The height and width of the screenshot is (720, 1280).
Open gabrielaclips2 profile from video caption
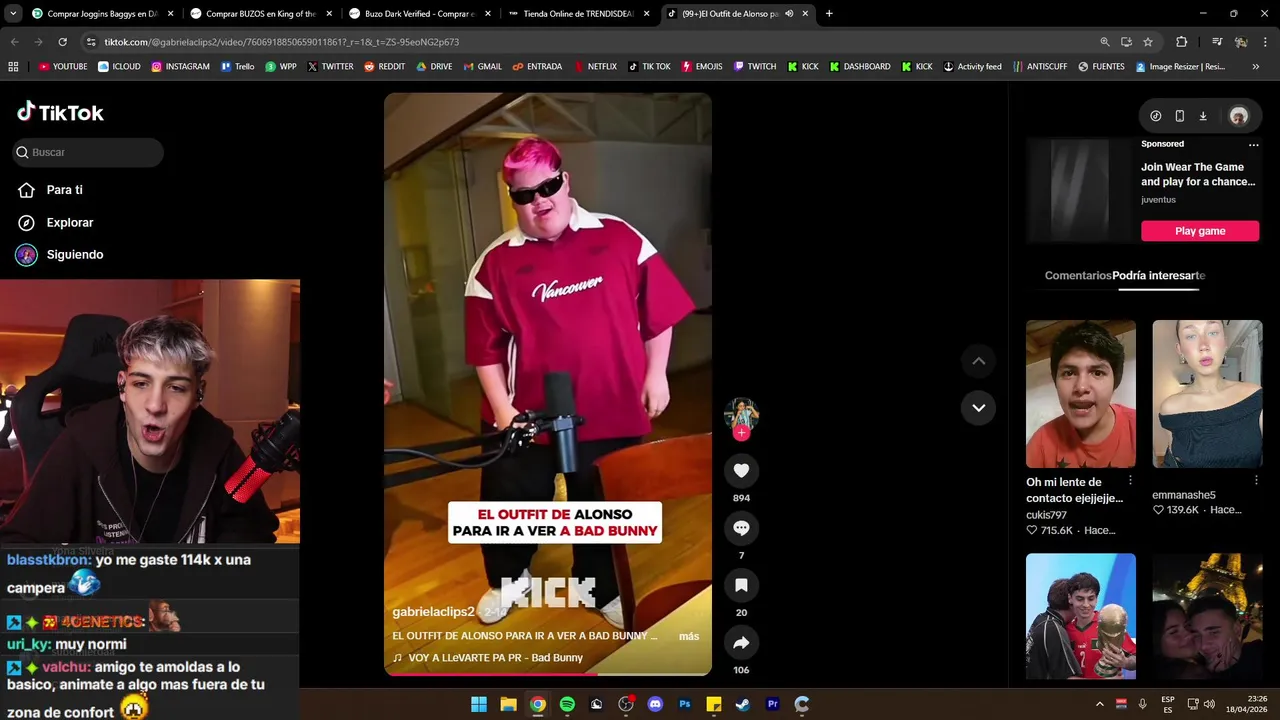point(433,612)
